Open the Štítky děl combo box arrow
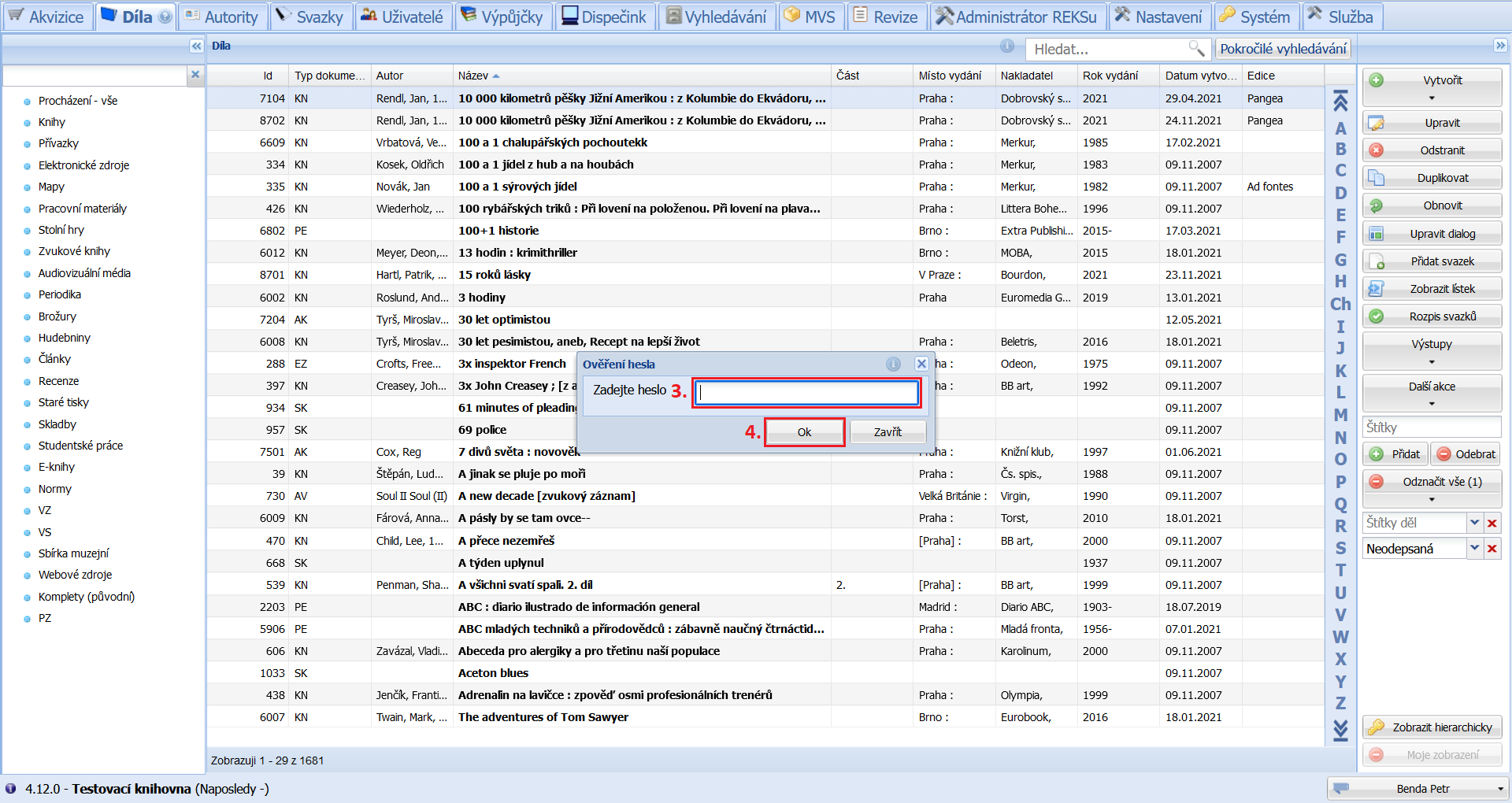The image size is (1512, 803). point(1474,524)
